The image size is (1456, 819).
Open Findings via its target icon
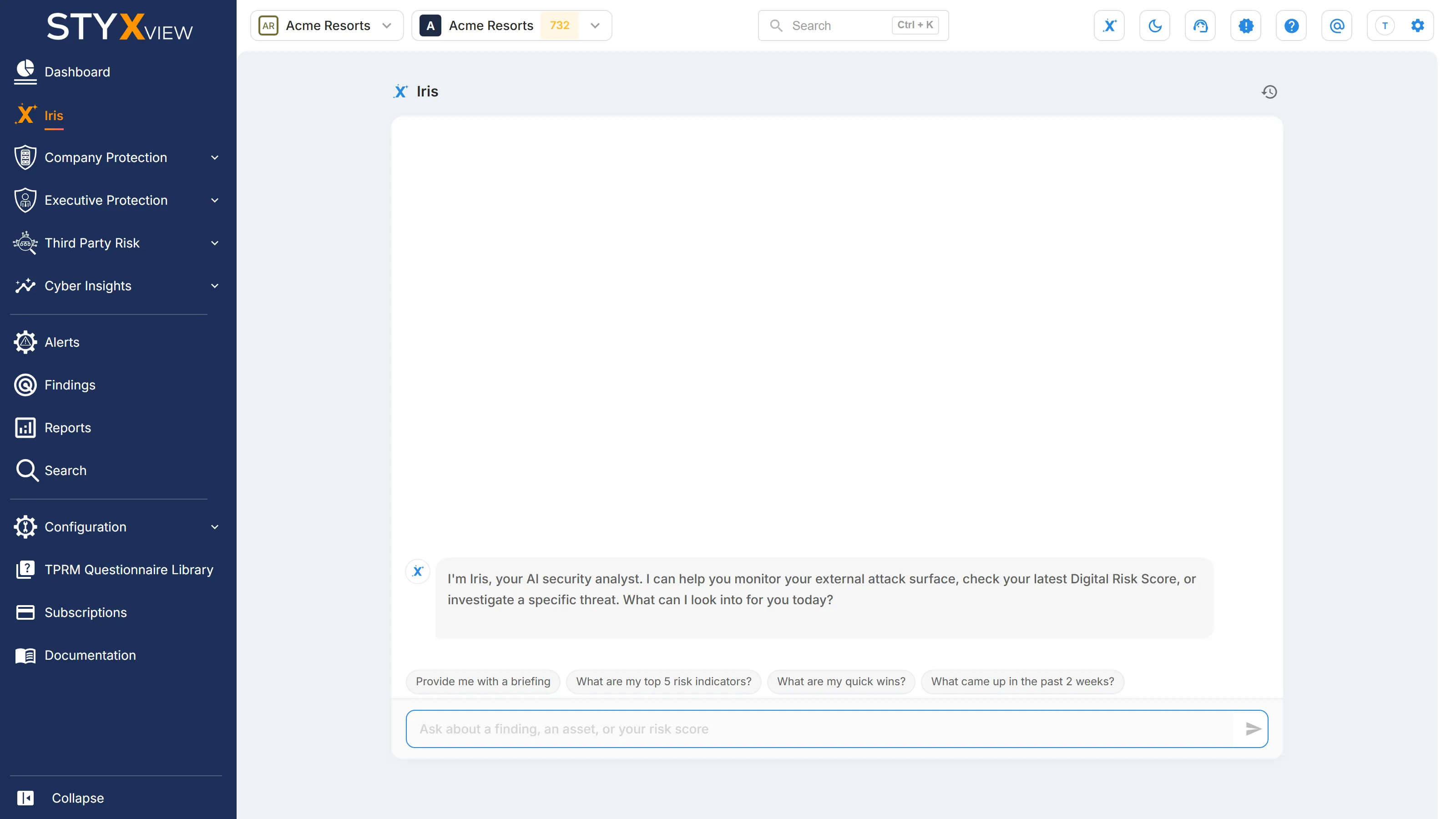click(25, 385)
